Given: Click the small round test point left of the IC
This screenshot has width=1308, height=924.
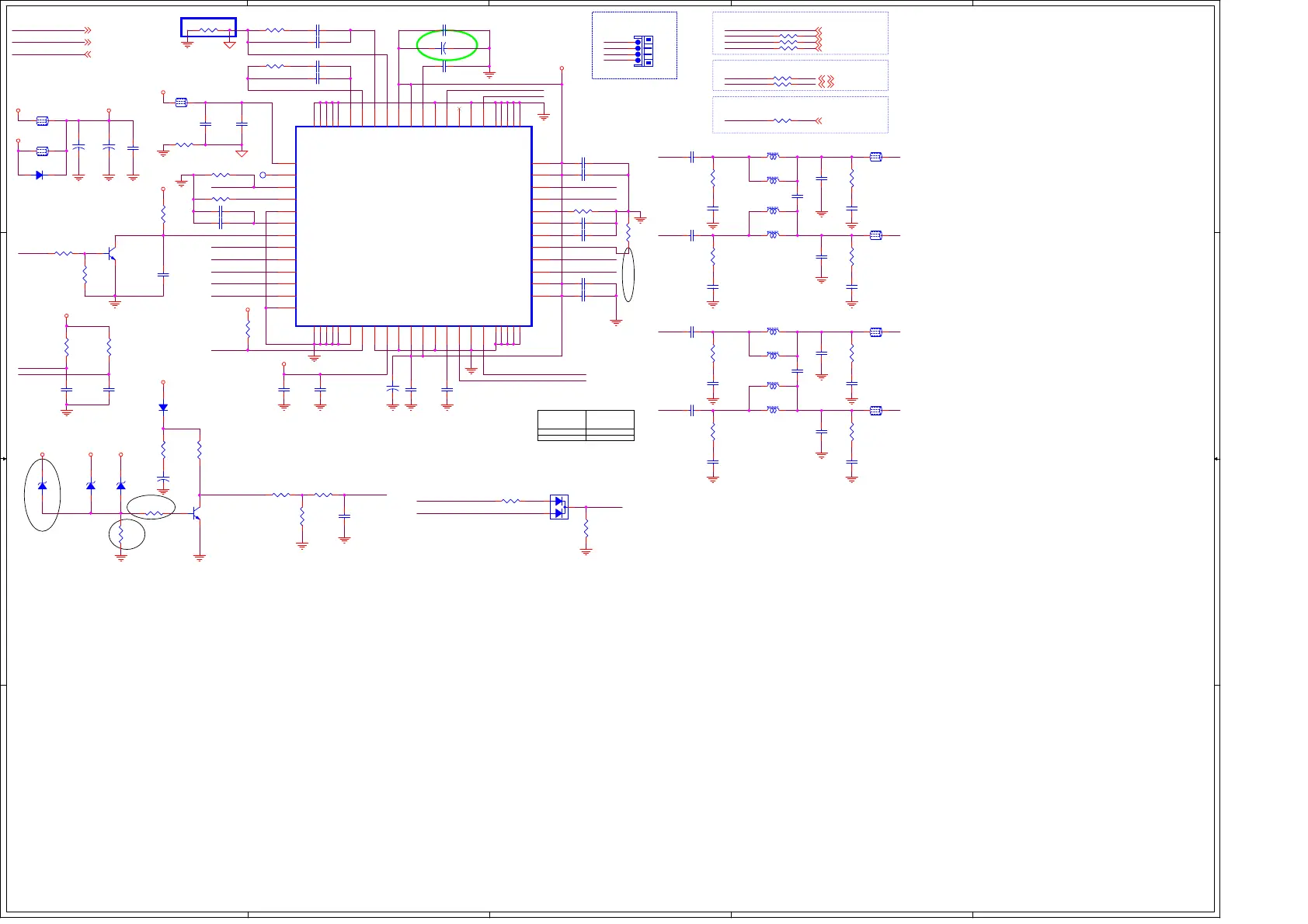Looking at the screenshot, I should coord(263,175).
